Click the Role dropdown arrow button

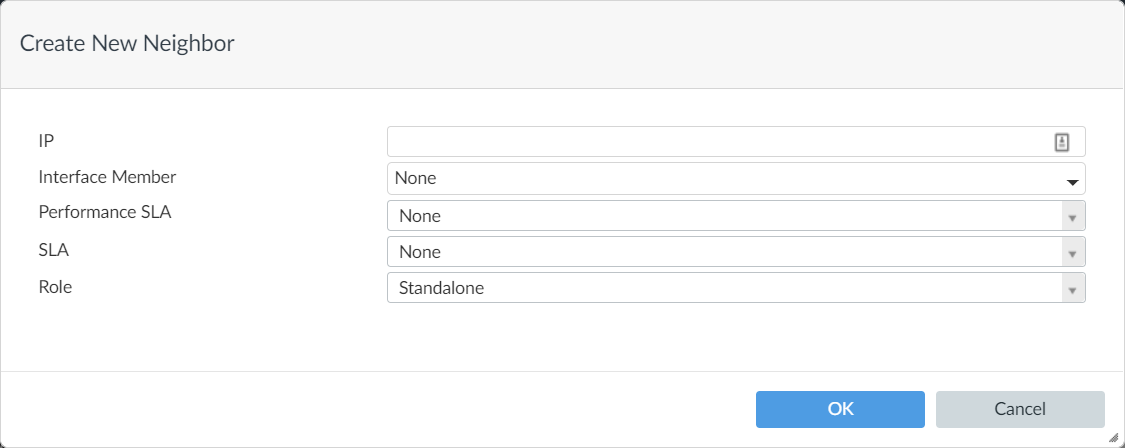click(x=1072, y=289)
